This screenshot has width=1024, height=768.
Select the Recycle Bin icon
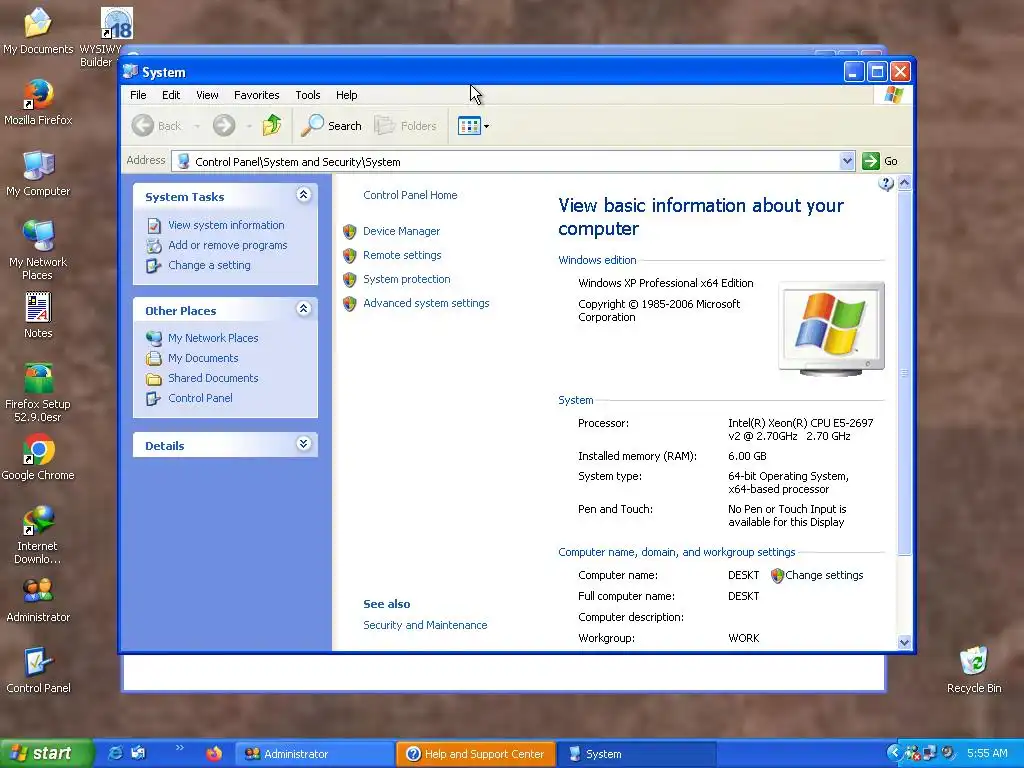pos(974,671)
